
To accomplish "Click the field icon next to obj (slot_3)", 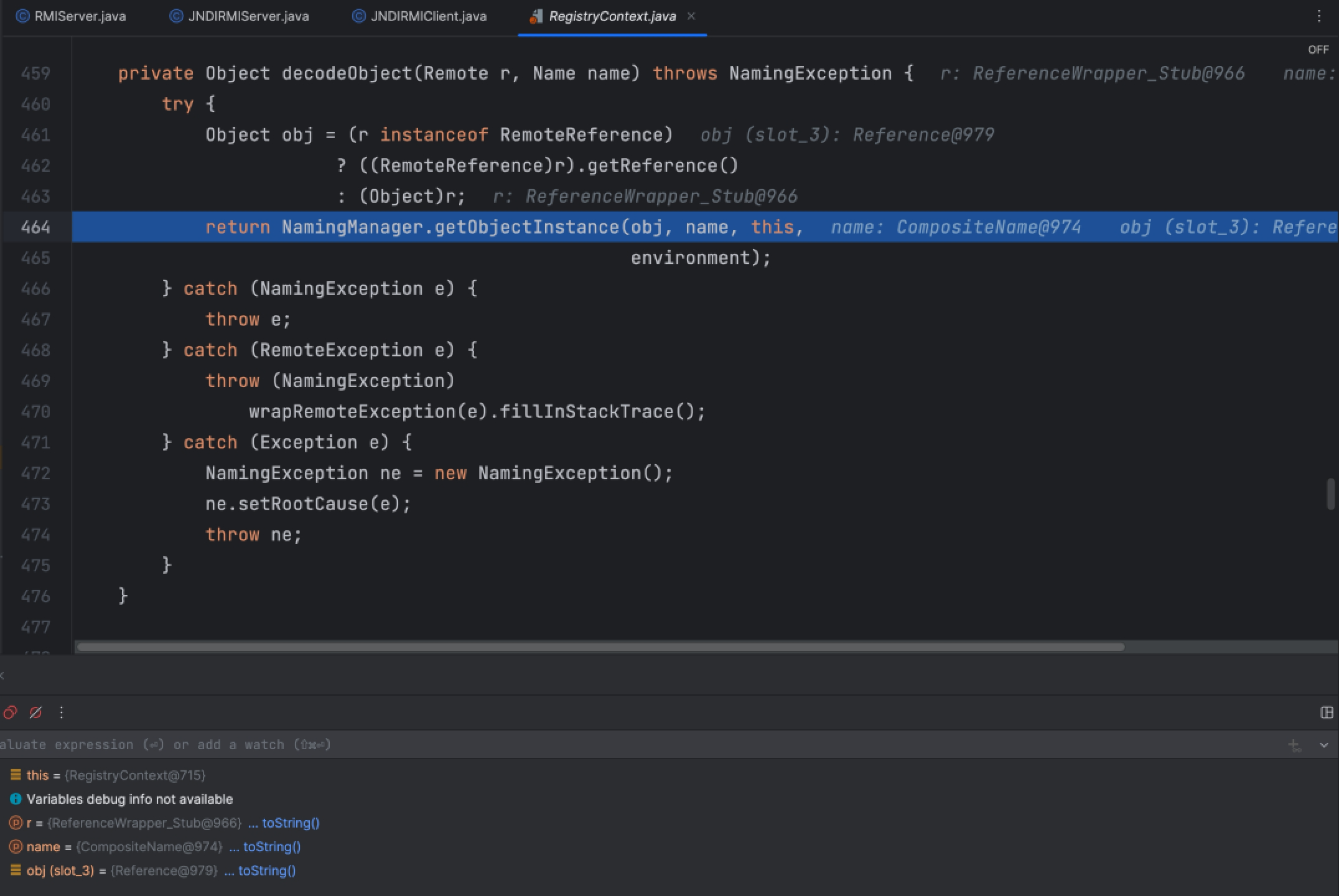I will pos(16,870).
